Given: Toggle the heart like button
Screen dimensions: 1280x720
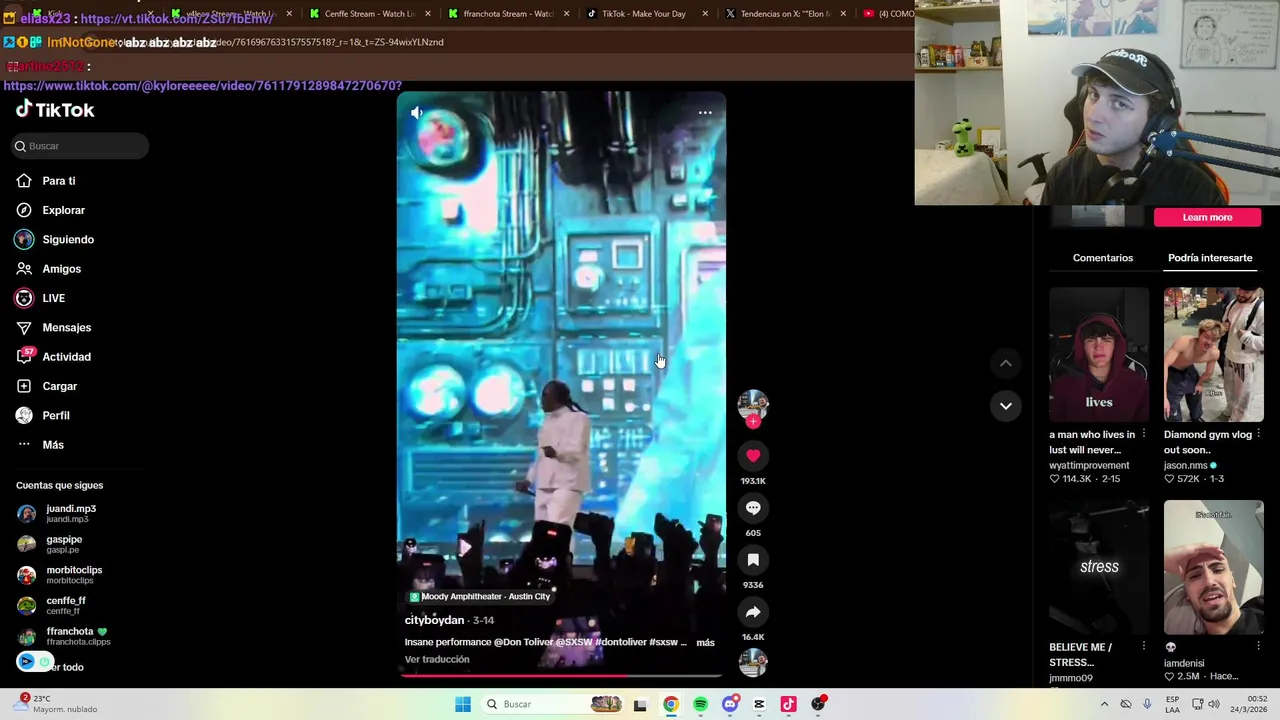Looking at the screenshot, I should pyautogui.click(x=753, y=456).
